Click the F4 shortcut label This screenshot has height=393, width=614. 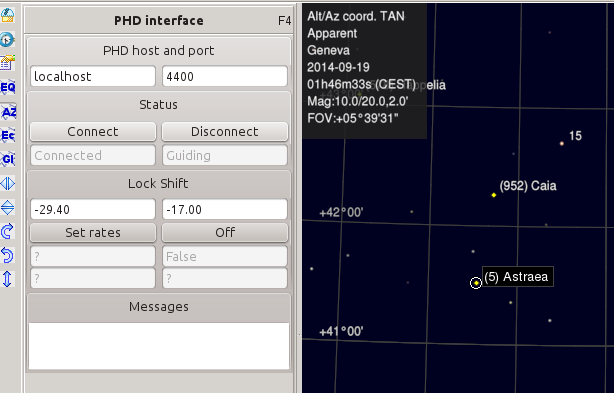[284, 21]
